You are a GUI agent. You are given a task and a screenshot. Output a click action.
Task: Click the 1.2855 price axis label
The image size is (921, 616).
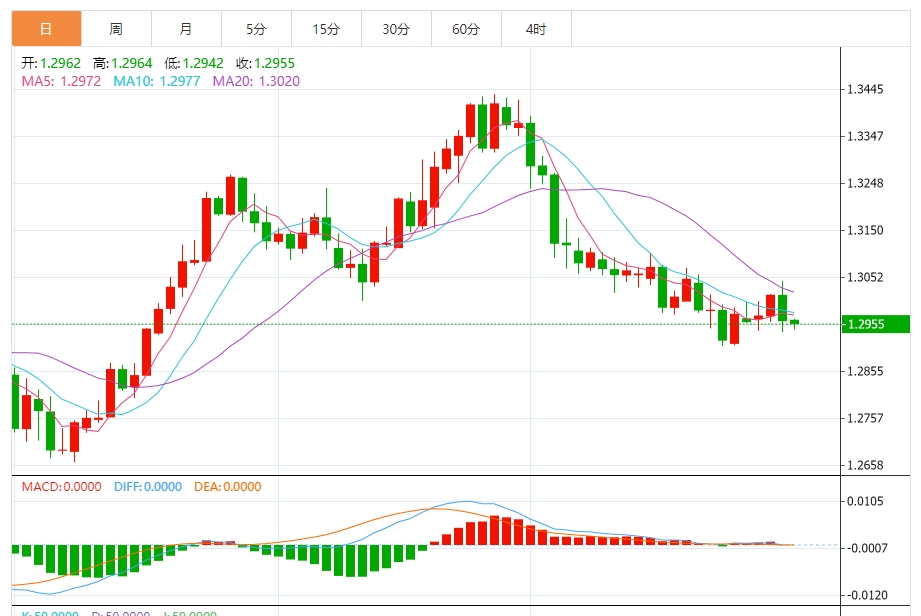pyautogui.click(x=865, y=371)
